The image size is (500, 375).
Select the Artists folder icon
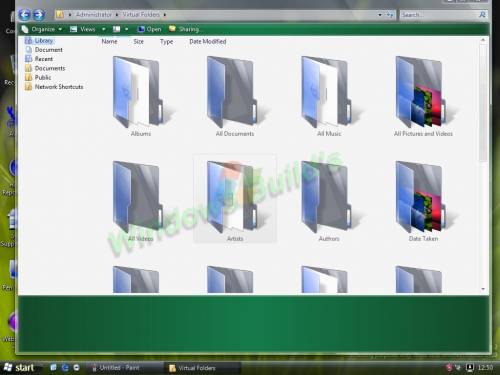[x=235, y=201]
